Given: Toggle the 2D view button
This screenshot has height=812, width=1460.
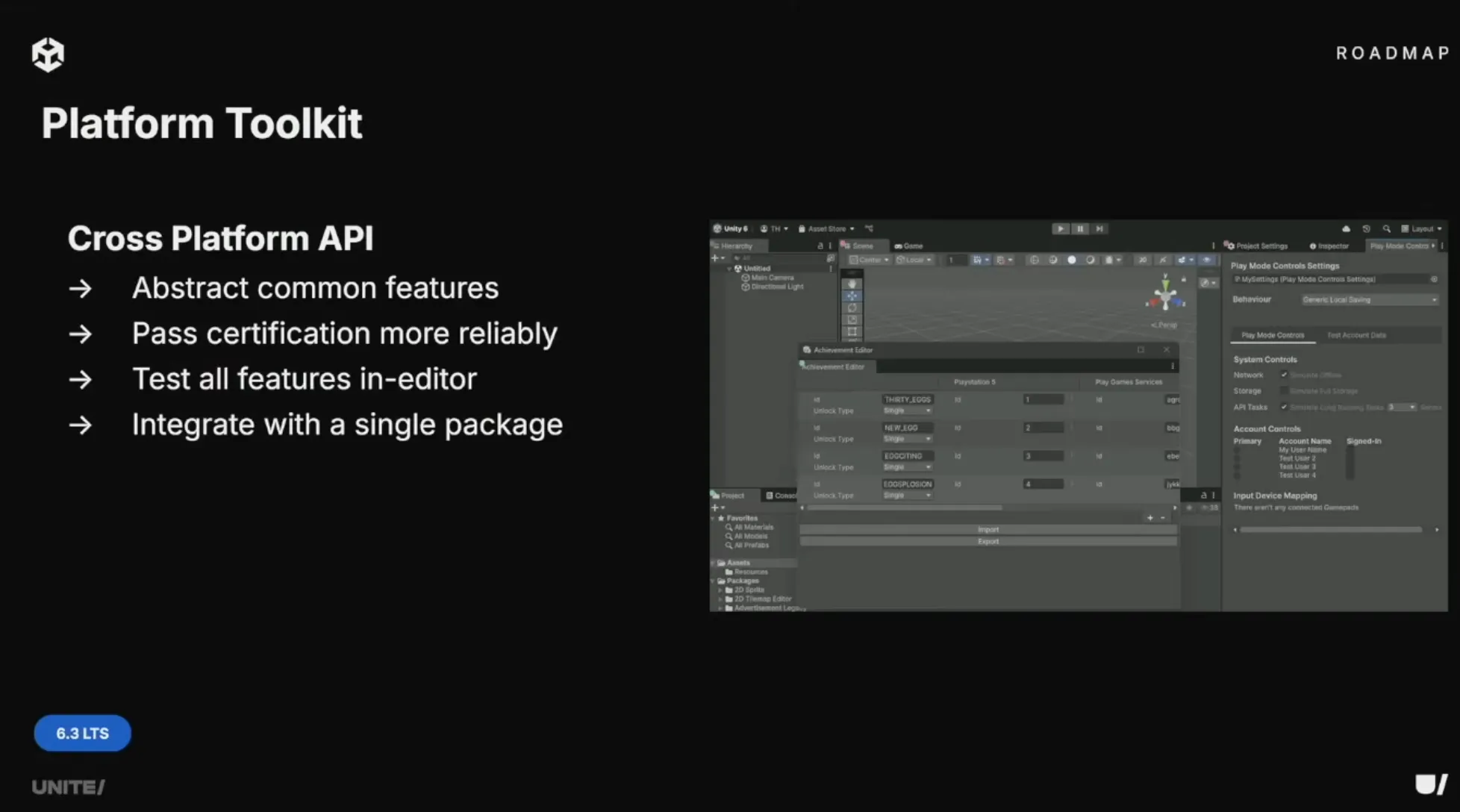Looking at the screenshot, I should [x=1142, y=260].
